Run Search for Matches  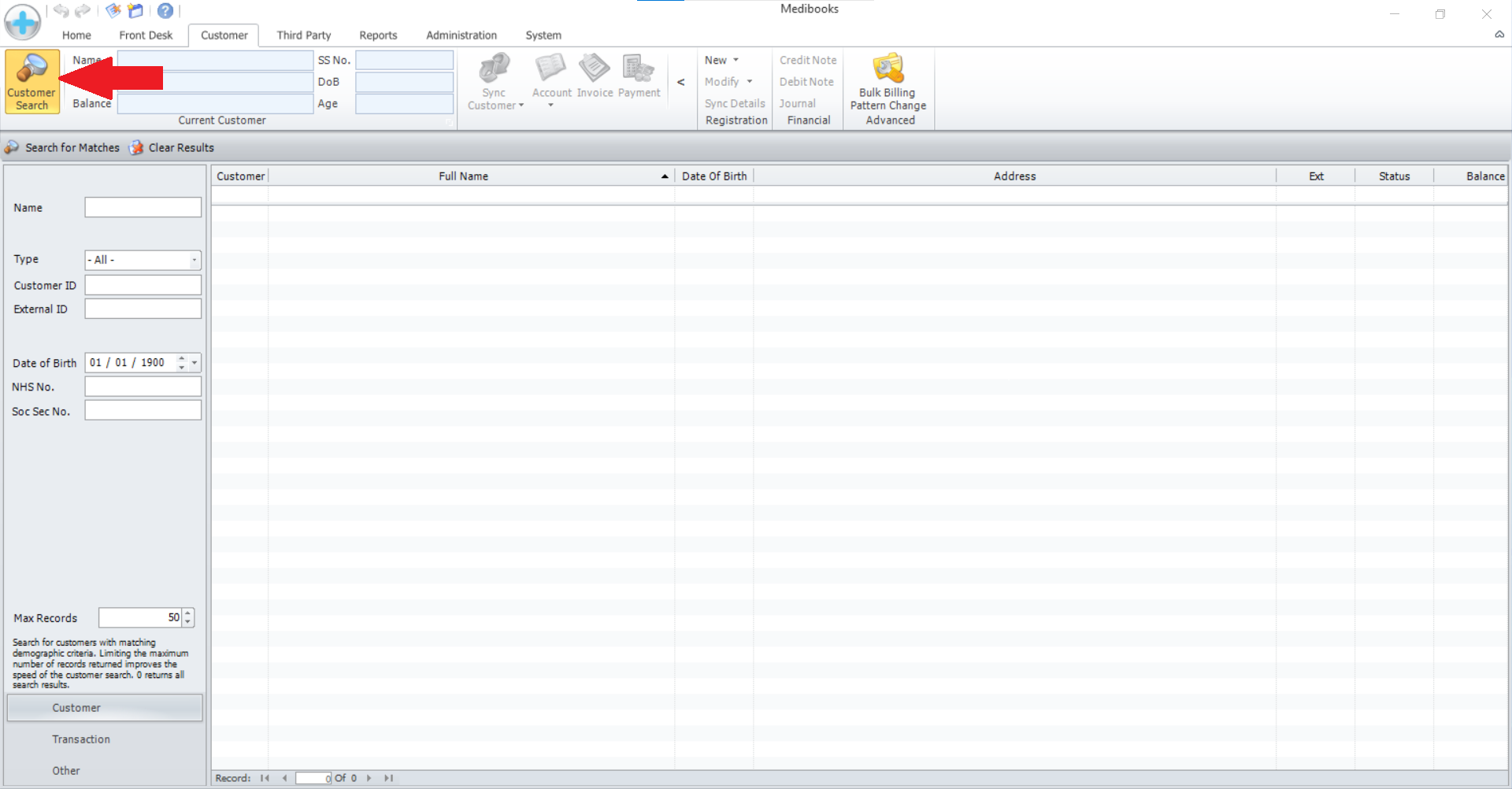click(x=63, y=148)
